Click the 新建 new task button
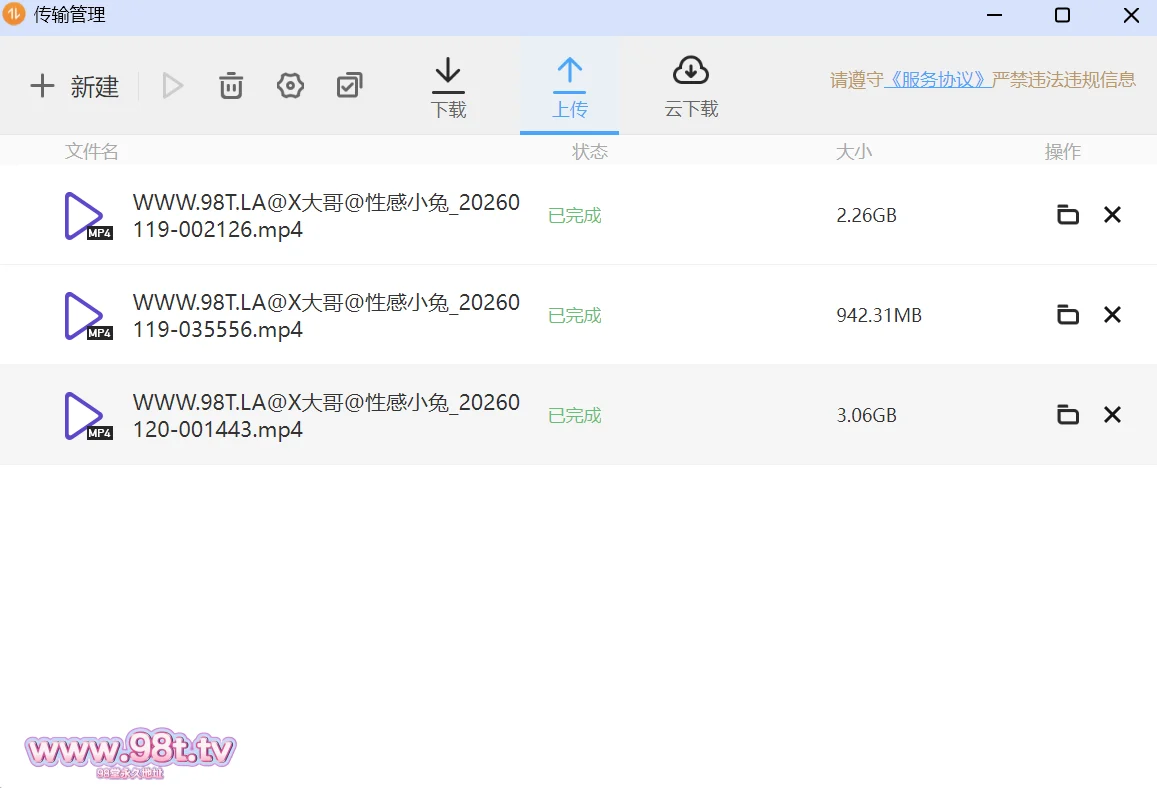This screenshot has width=1157, height=788. tap(75, 87)
